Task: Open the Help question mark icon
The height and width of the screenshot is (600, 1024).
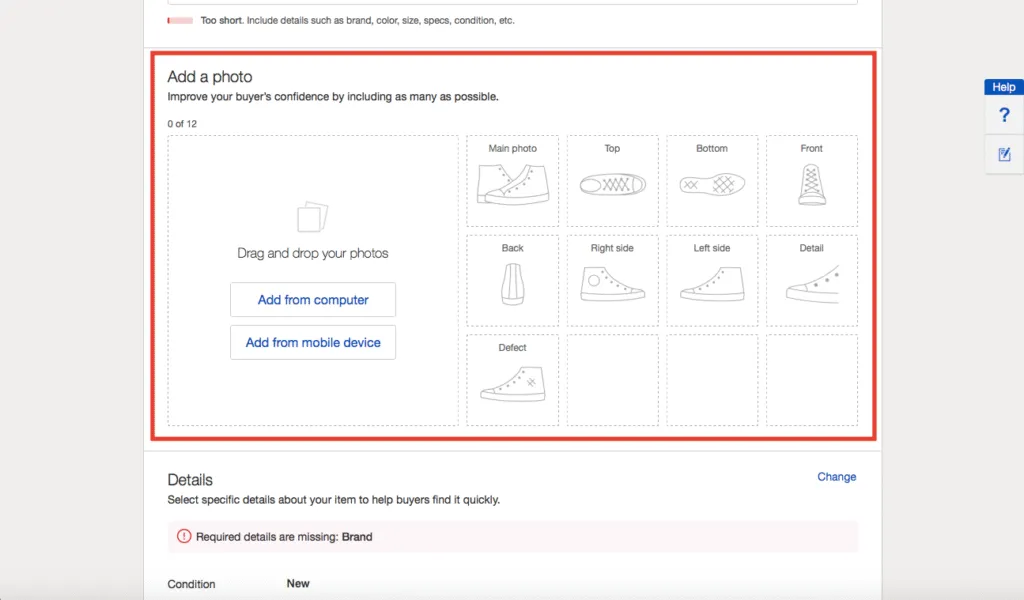Action: click(x=1003, y=115)
